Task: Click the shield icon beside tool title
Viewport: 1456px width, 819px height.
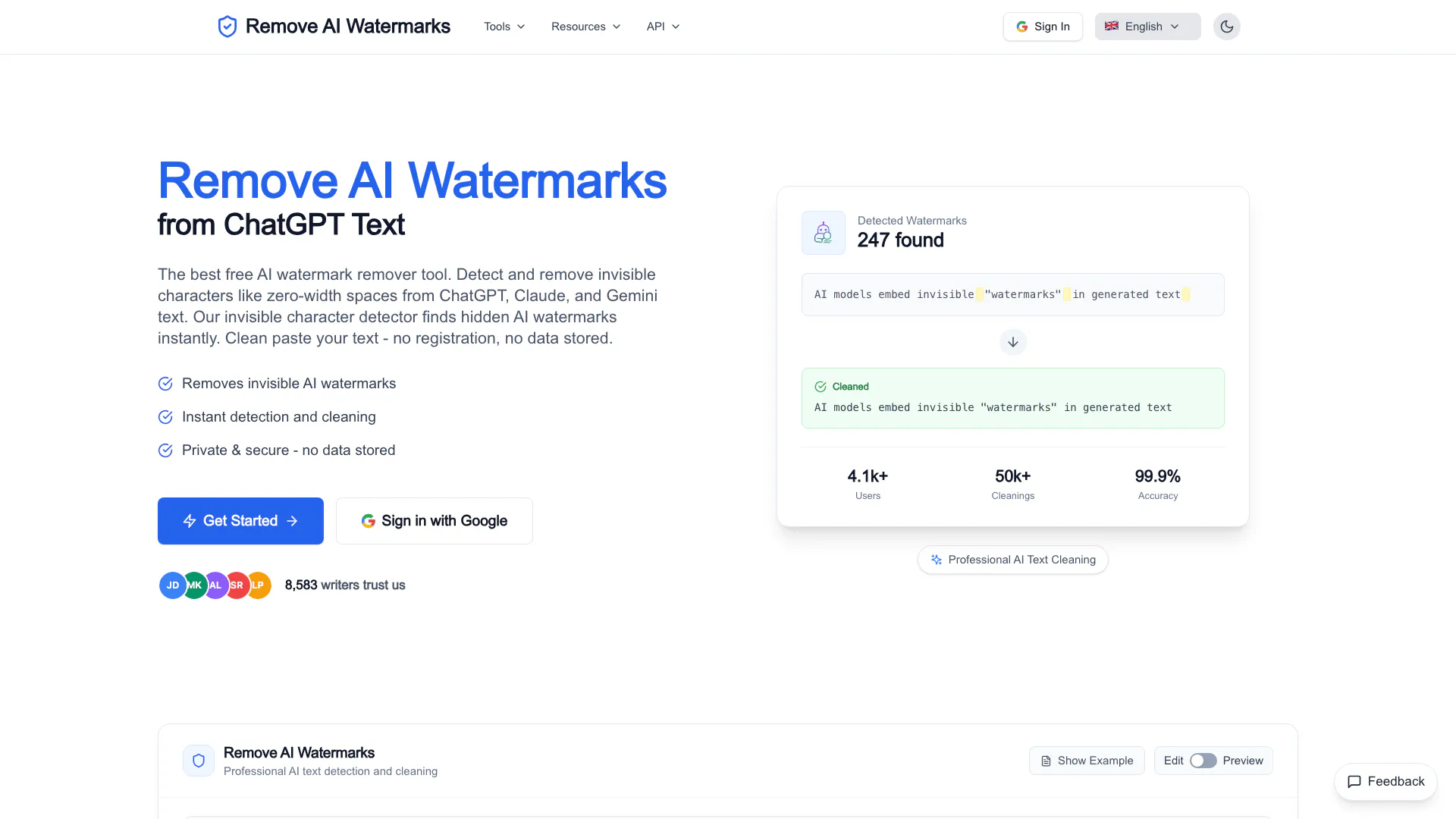Action: (x=199, y=761)
